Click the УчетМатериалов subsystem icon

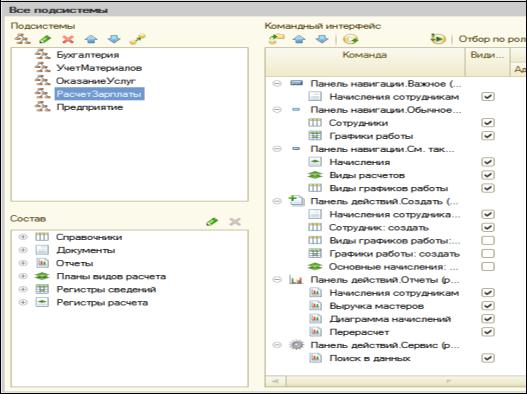pyautogui.click(x=42, y=68)
